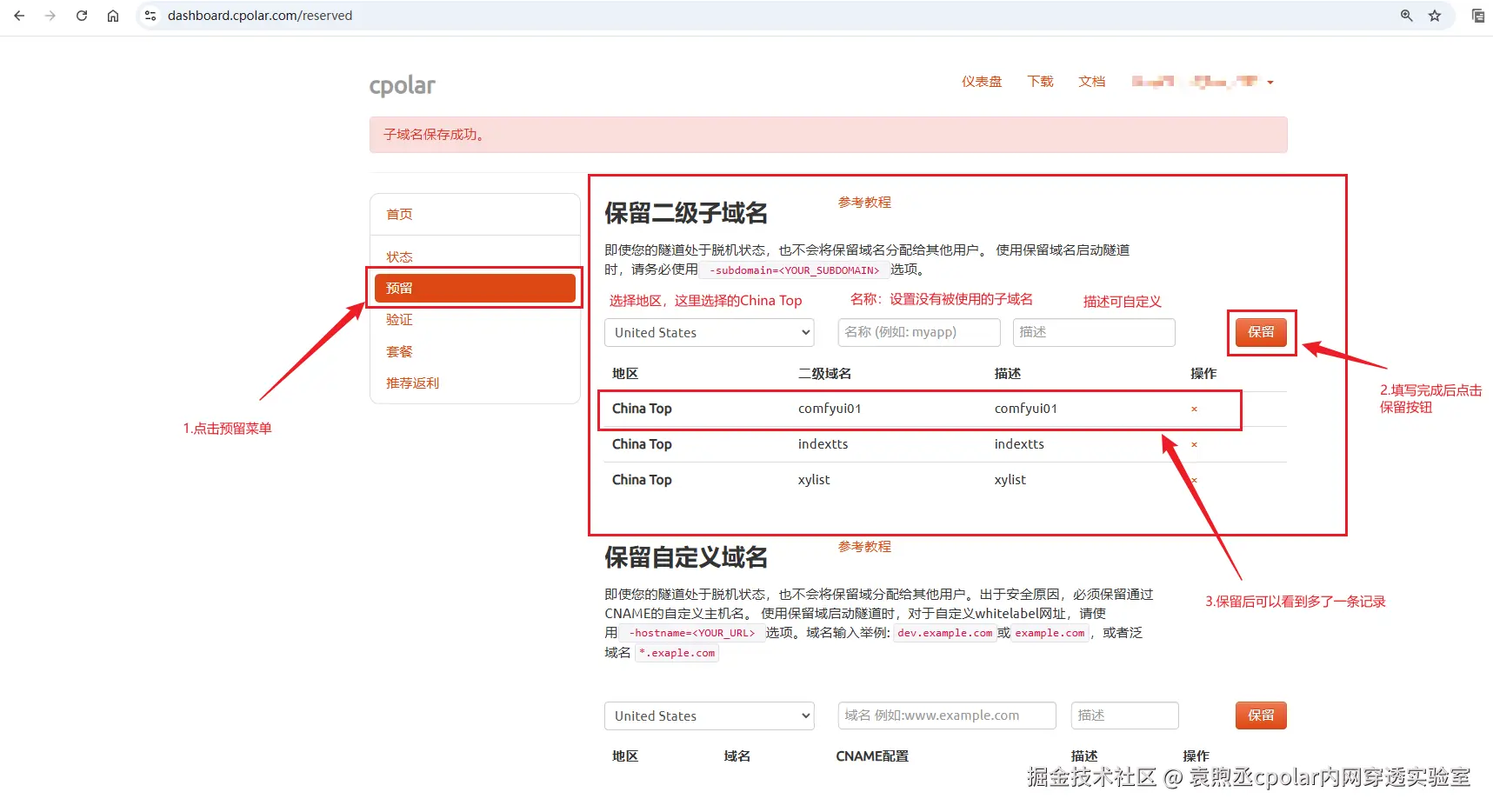Click xylist in the 二级域名 column

tap(814, 480)
